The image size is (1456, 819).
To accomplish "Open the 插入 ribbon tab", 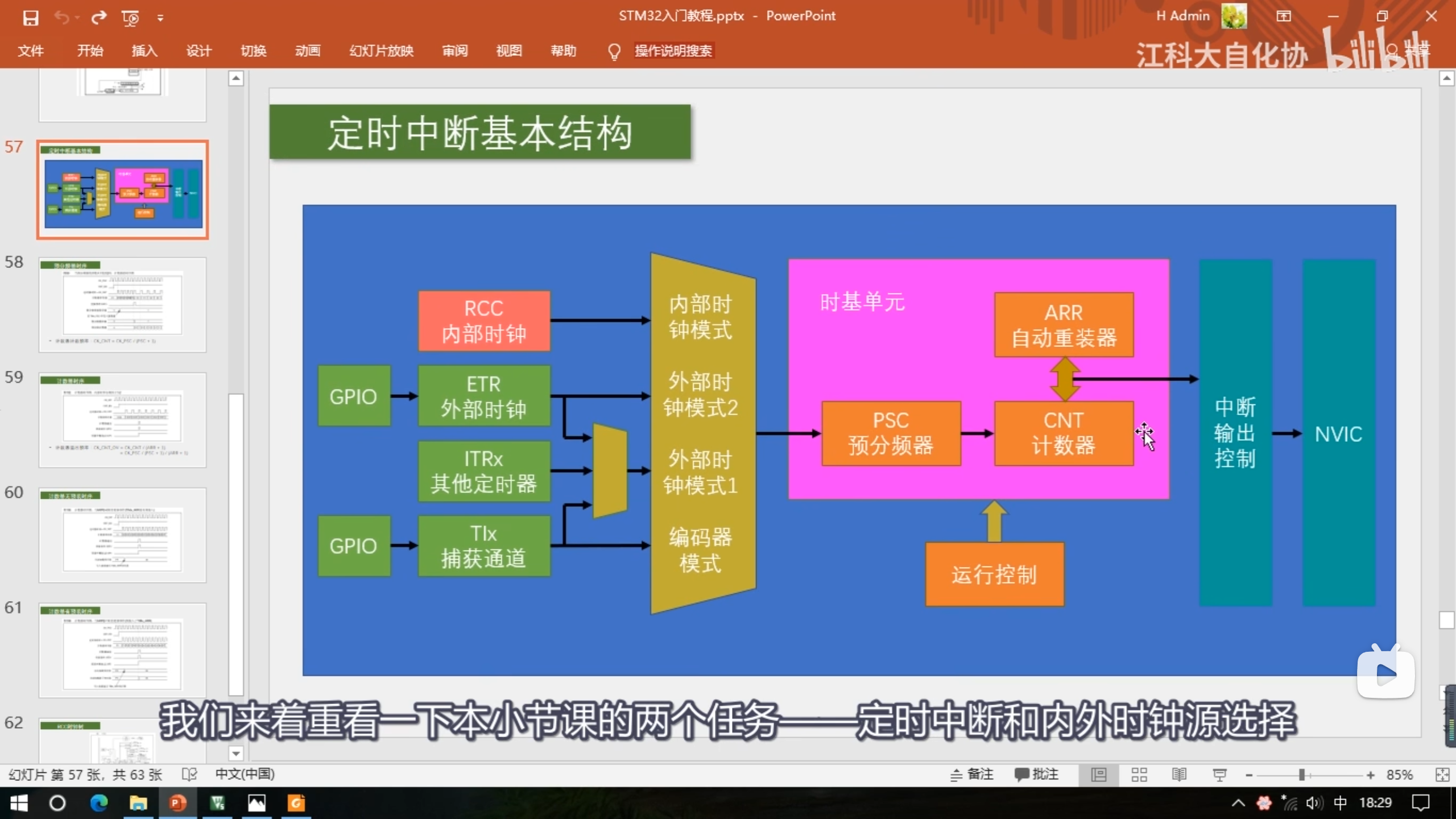I will point(144,51).
